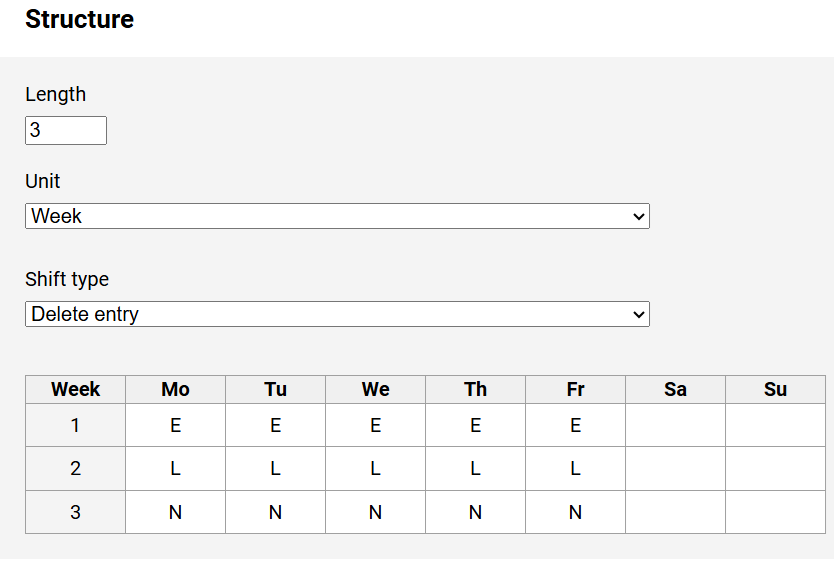Viewport: 834px width, 572px height.
Task: Click the Sa column header
Action: tap(675, 389)
